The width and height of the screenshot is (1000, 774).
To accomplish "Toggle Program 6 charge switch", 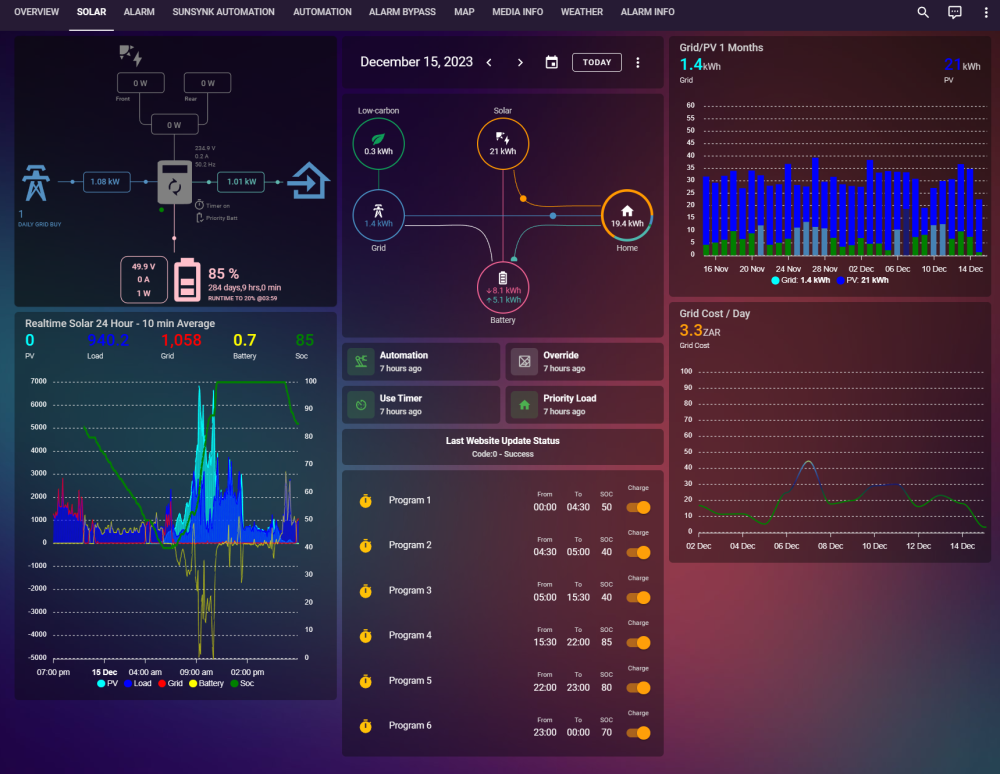I will click(x=638, y=733).
